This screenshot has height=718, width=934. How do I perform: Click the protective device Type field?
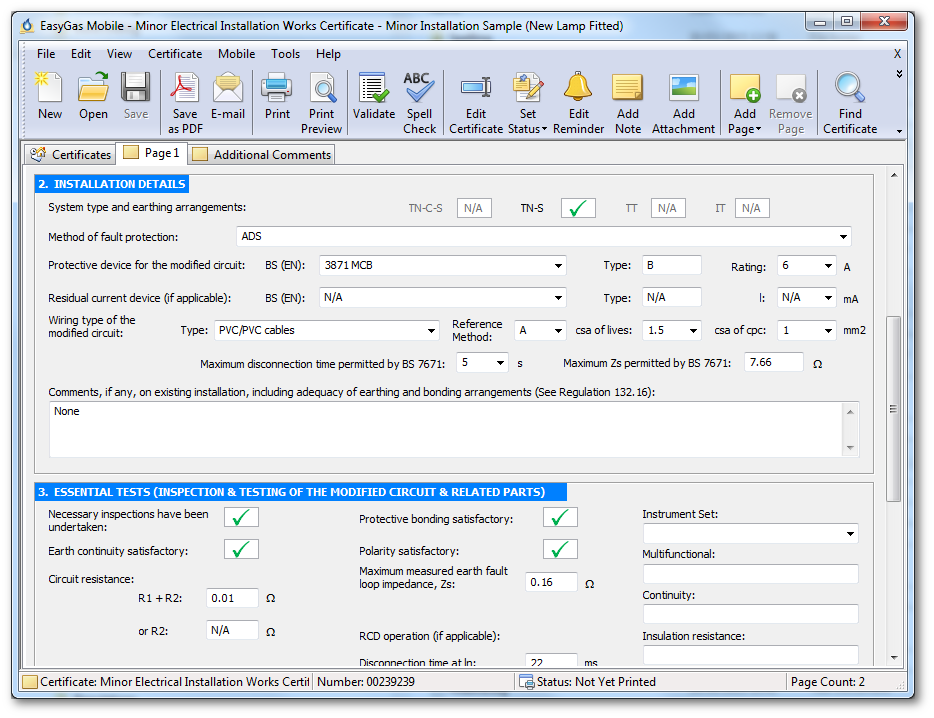(x=671, y=265)
